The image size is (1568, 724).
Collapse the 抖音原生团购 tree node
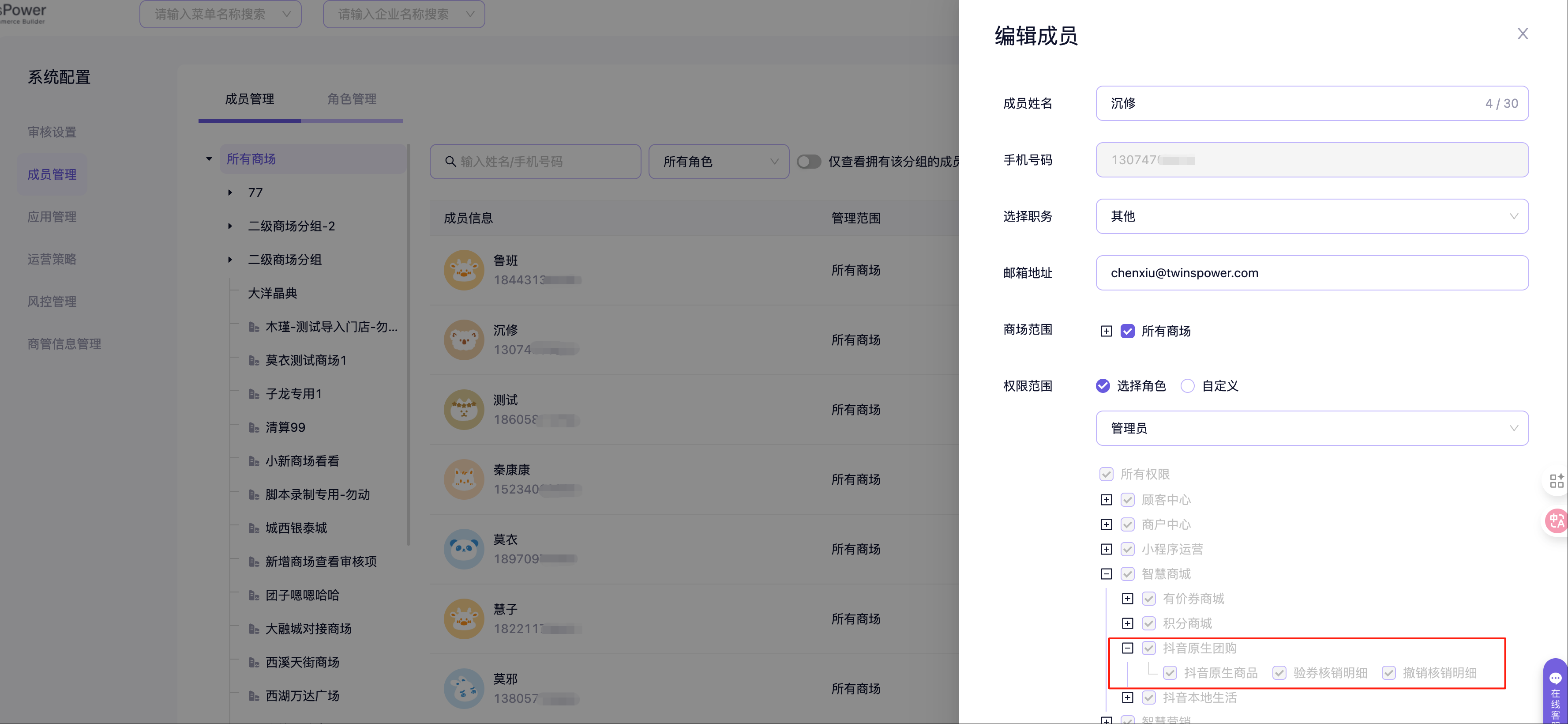pyautogui.click(x=1127, y=648)
